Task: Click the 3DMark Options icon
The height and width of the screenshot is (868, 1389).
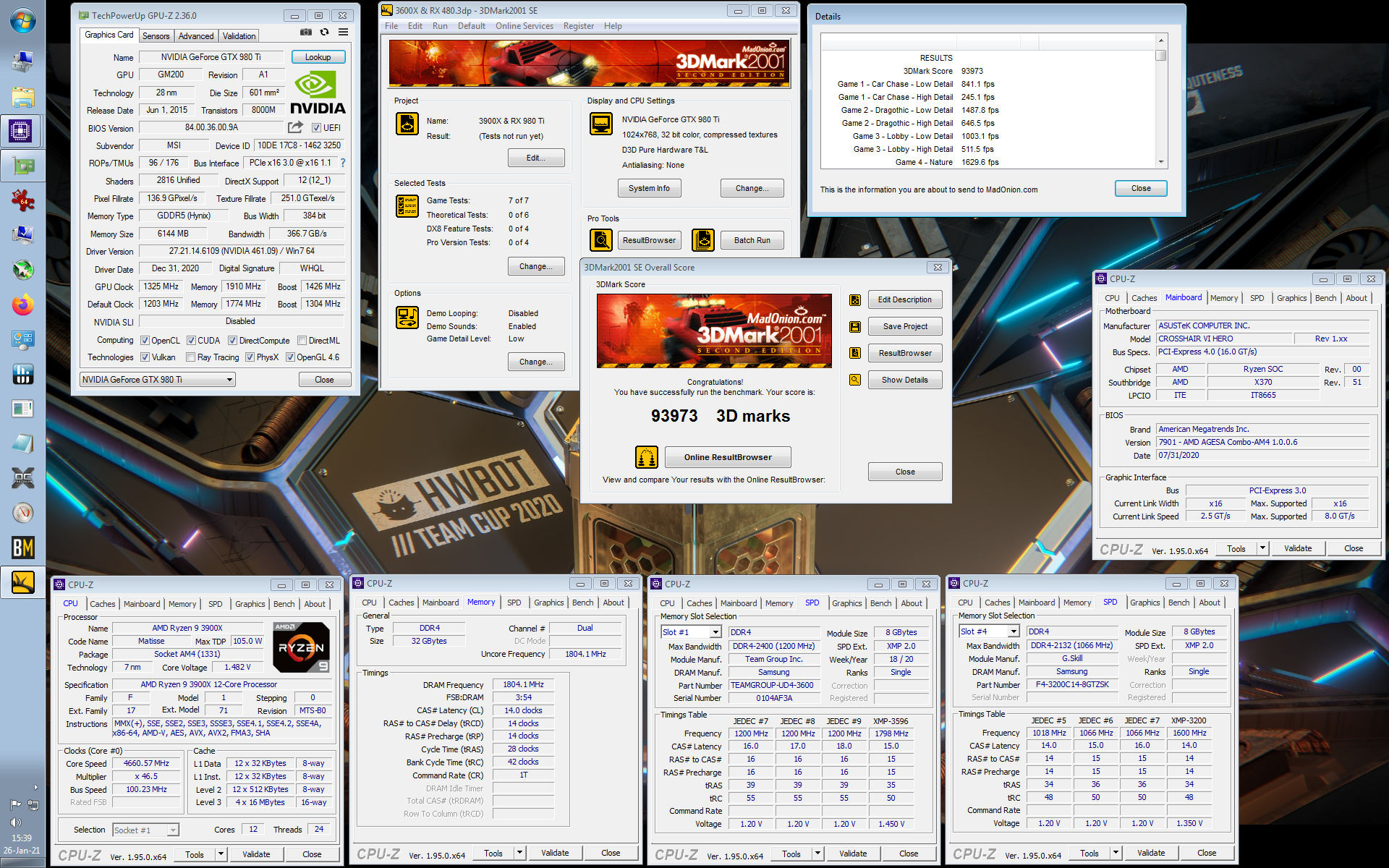Action: 407,318
